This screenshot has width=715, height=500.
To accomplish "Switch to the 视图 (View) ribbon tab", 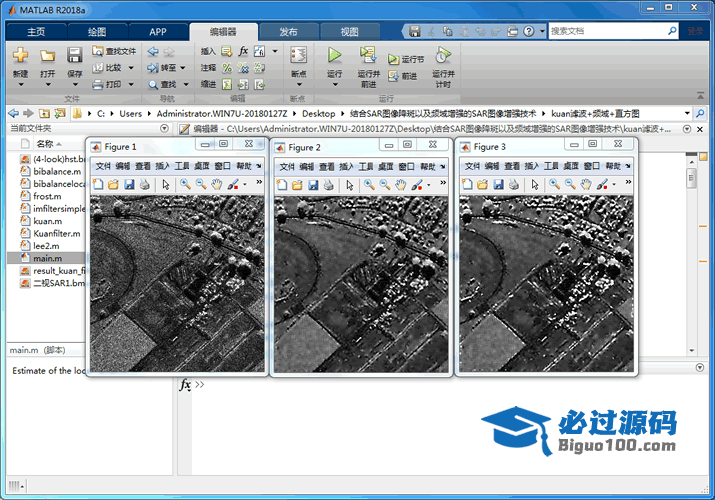I will coord(349,32).
